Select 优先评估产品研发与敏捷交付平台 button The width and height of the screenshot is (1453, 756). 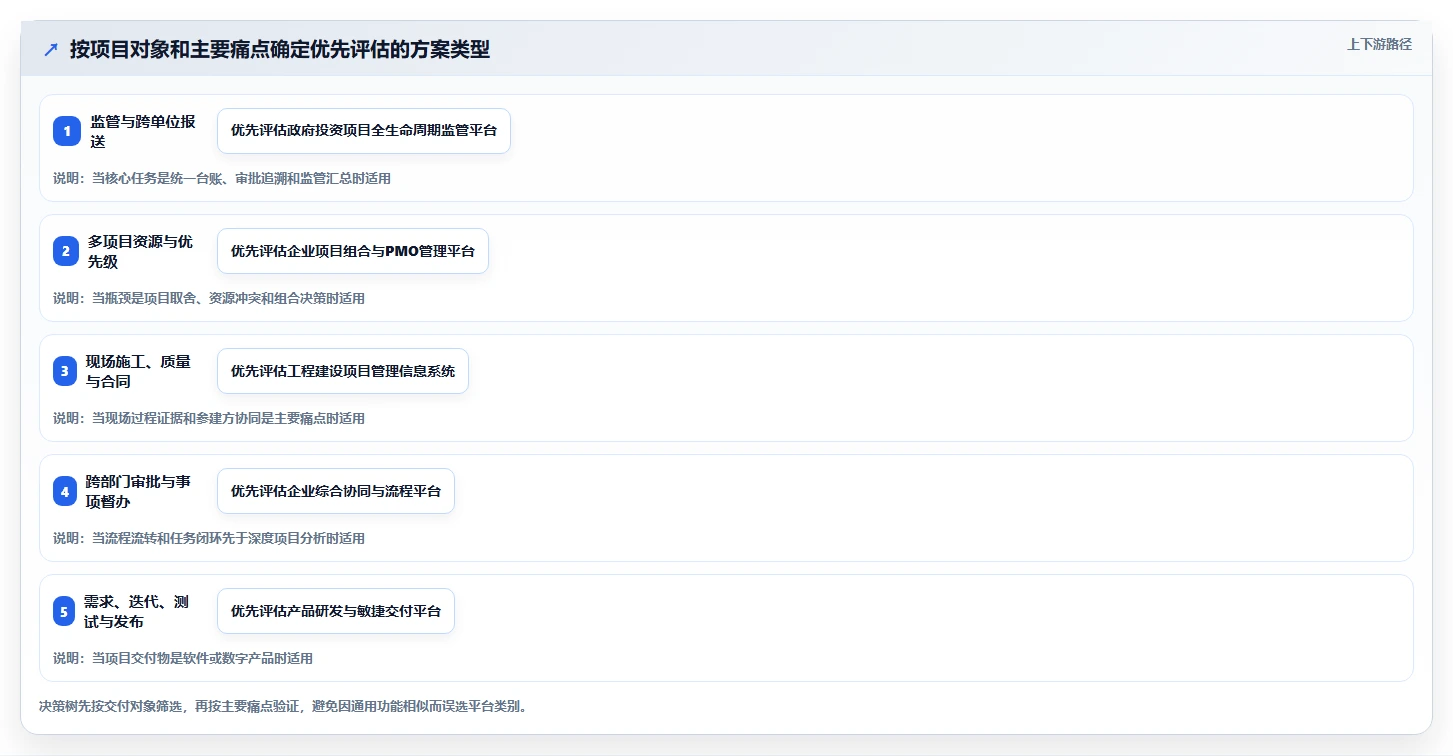(x=336, y=611)
